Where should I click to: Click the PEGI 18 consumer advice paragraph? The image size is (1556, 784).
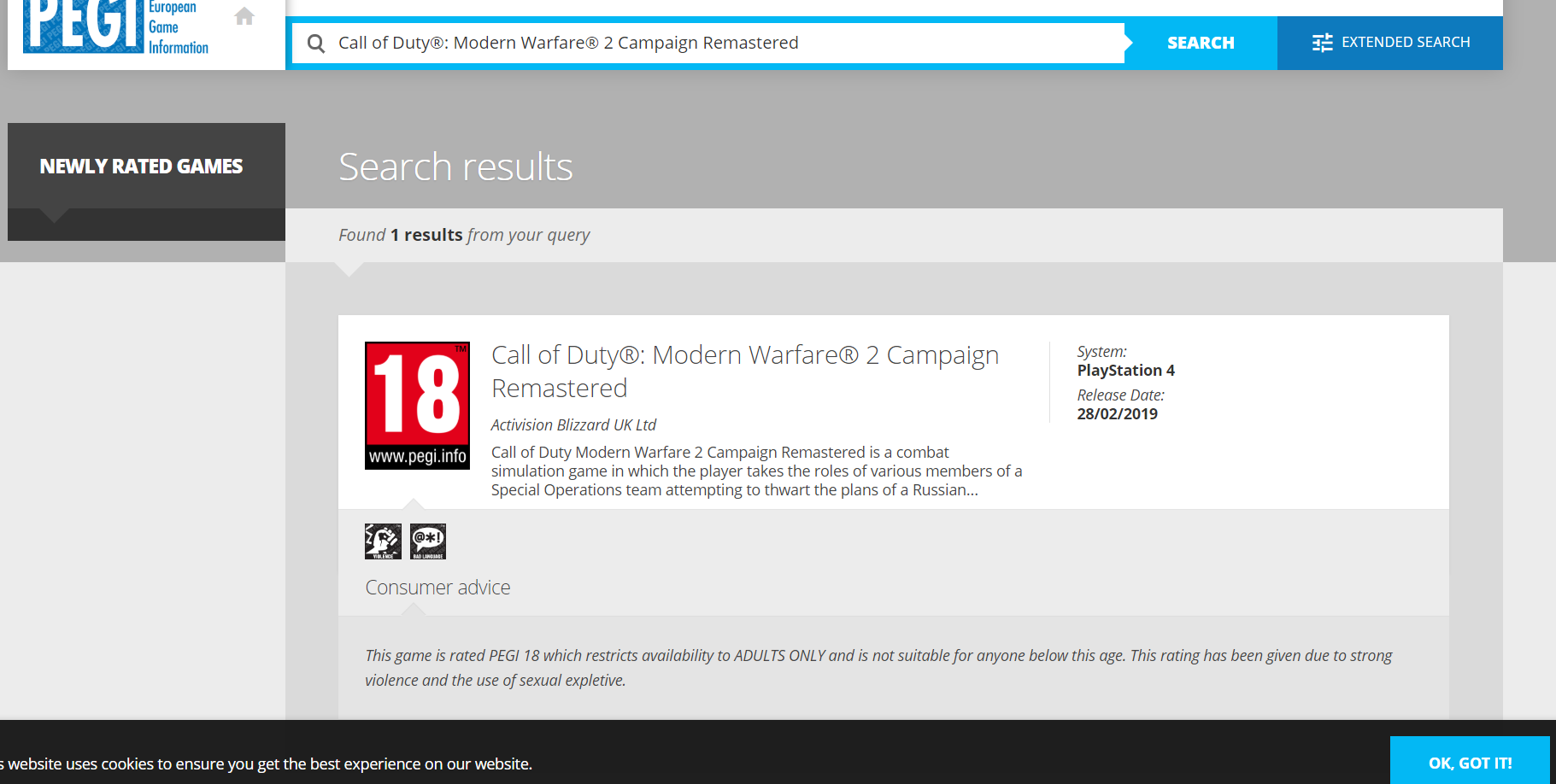point(878,668)
